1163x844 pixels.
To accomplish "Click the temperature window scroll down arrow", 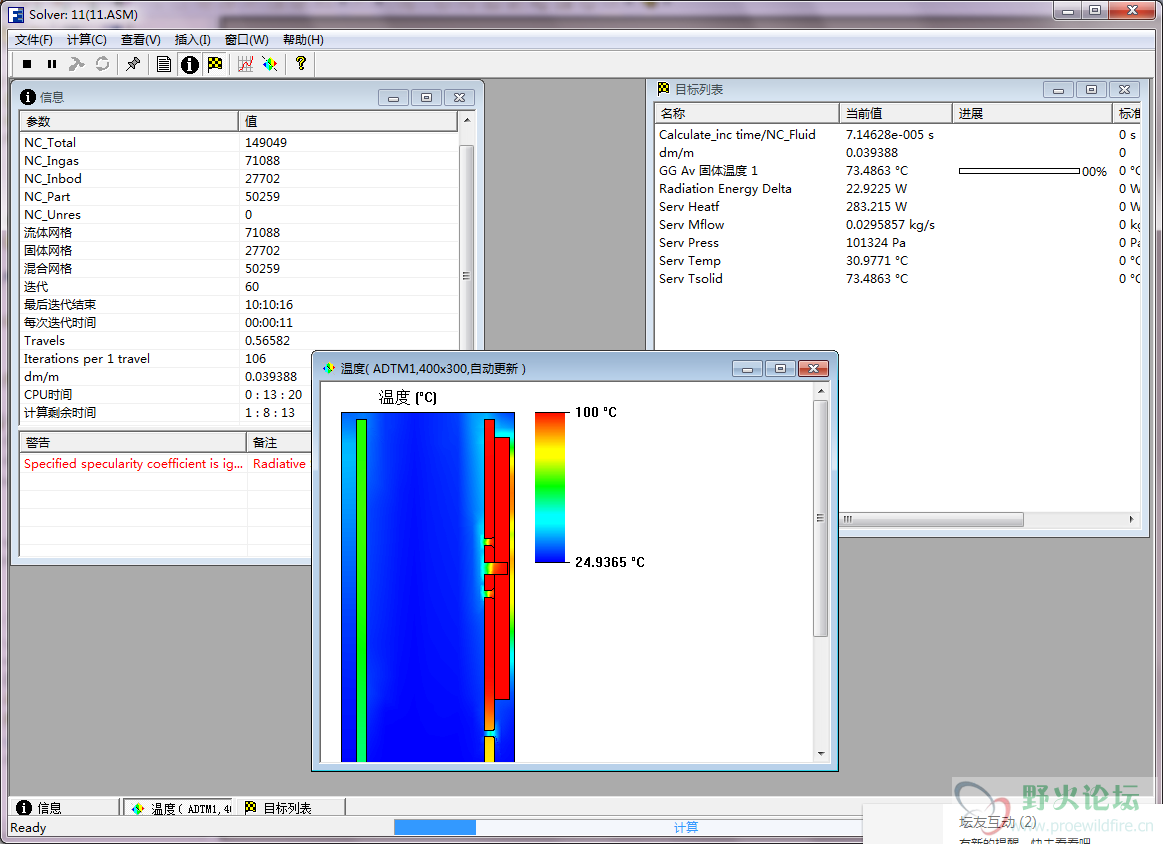I will tap(820, 754).
